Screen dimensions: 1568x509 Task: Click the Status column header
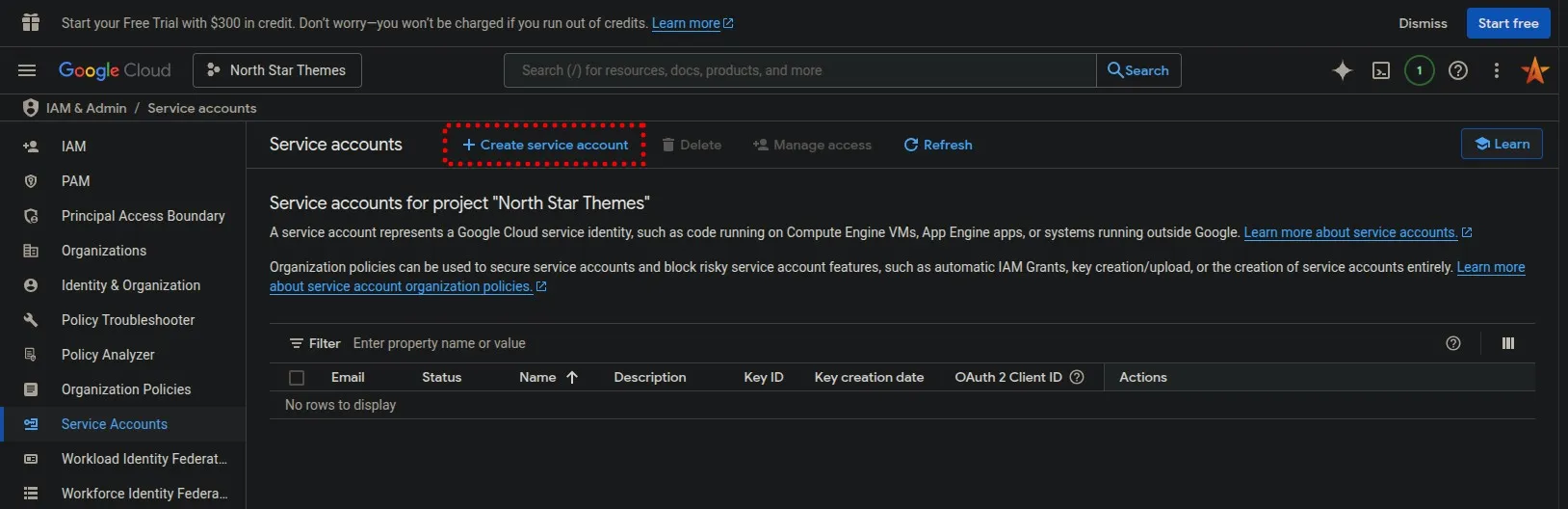pyautogui.click(x=441, y=377)
